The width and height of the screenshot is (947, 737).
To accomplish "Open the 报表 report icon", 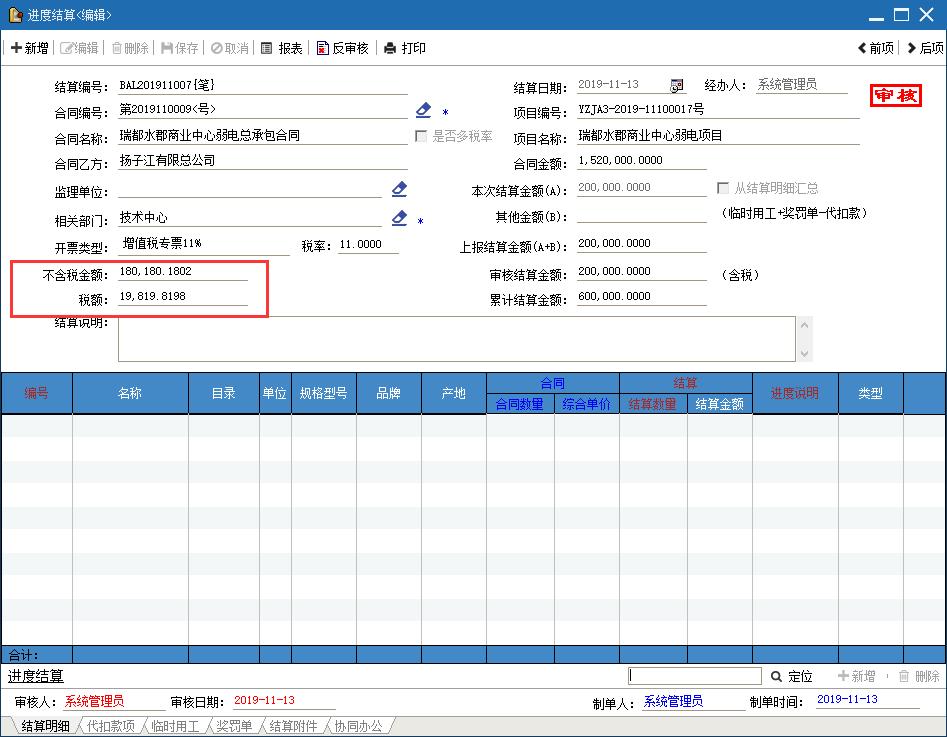I will click(x=281, y=48).
